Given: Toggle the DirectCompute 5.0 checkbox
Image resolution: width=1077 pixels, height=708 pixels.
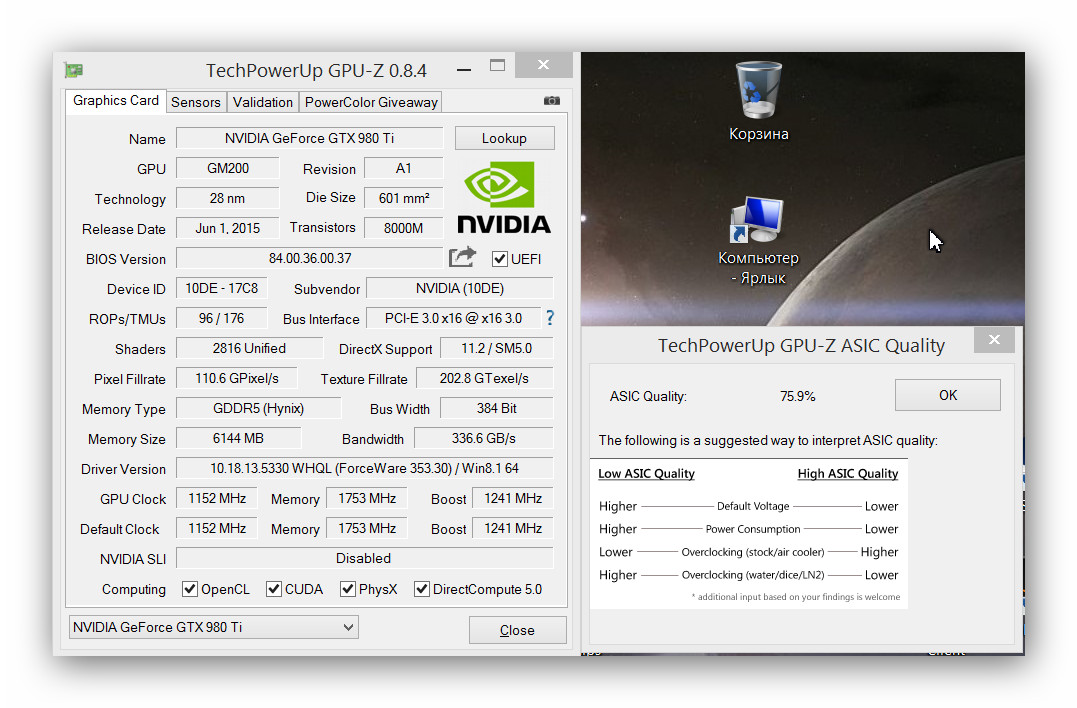Looking at the screenshot, I should coord(422,589).
